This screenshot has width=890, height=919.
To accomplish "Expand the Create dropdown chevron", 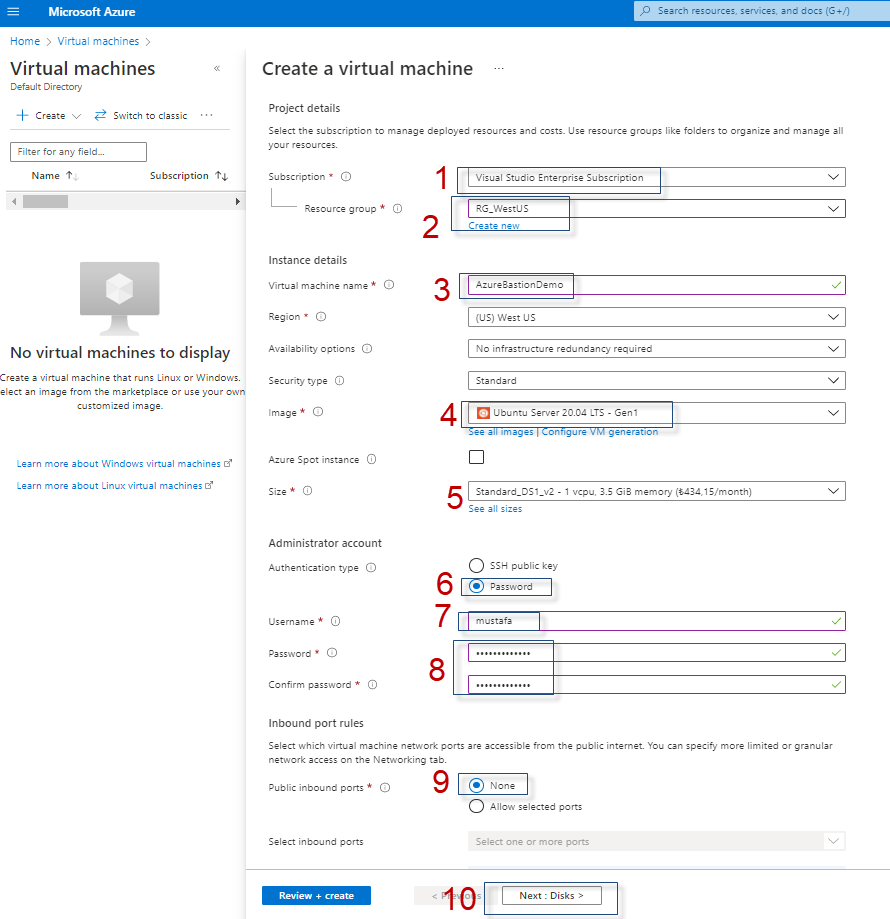I will click(76, 116).
